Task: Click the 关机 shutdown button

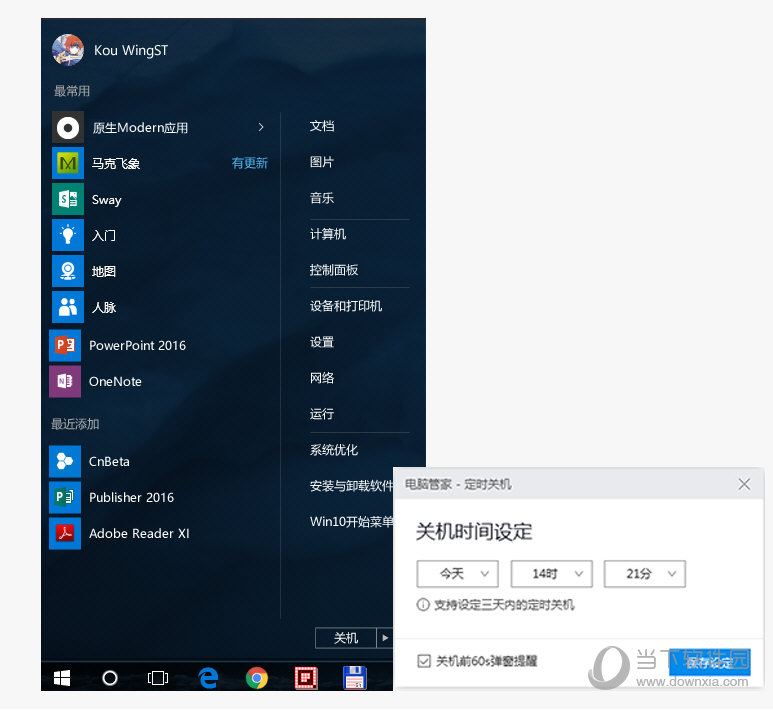Action: [x=346, y=638]
